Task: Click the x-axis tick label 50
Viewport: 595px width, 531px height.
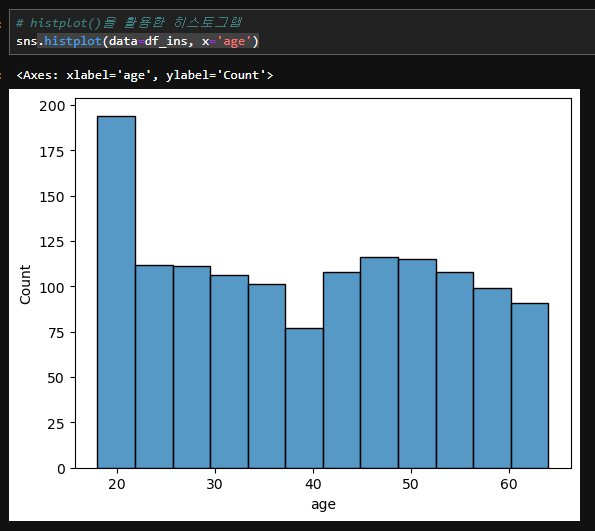Action: click(411, 484)
